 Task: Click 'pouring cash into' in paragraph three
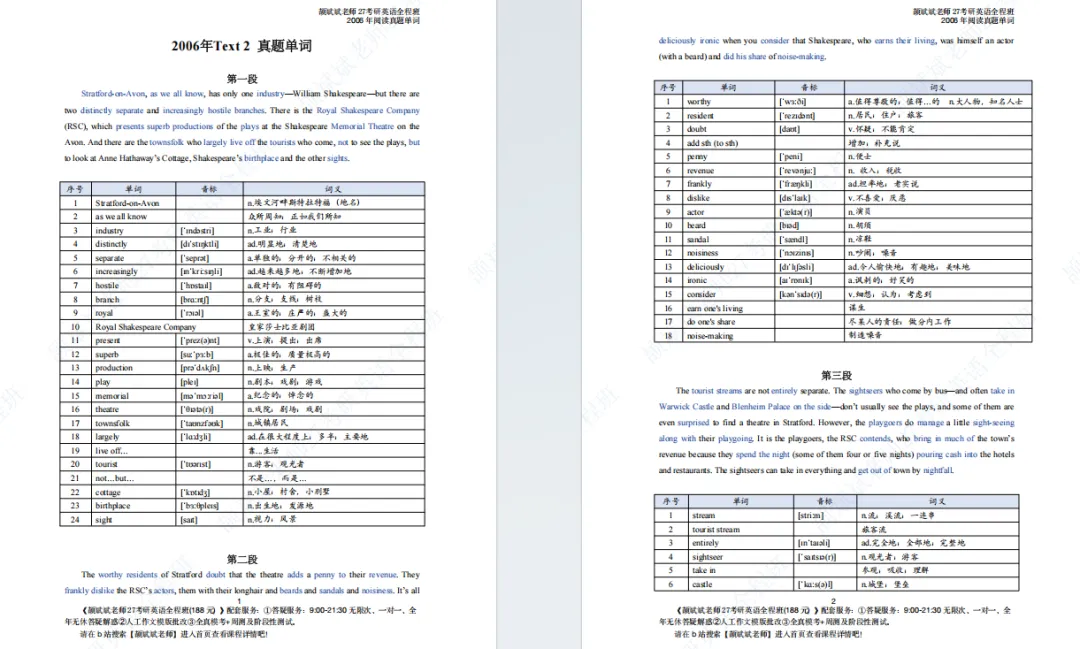coord(946,455)
